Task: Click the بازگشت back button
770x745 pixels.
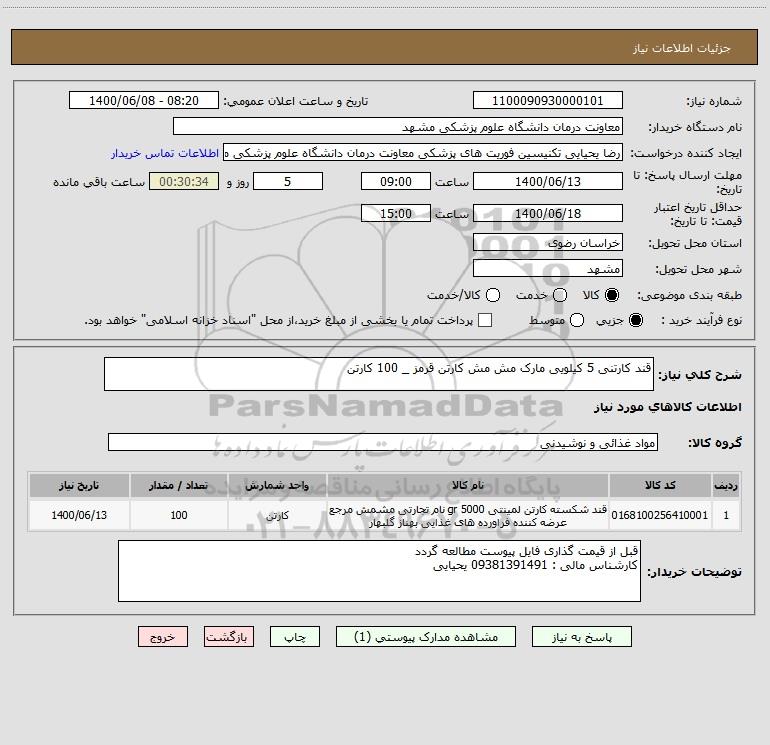Action: pyautogui.click(x=229, y=637)
